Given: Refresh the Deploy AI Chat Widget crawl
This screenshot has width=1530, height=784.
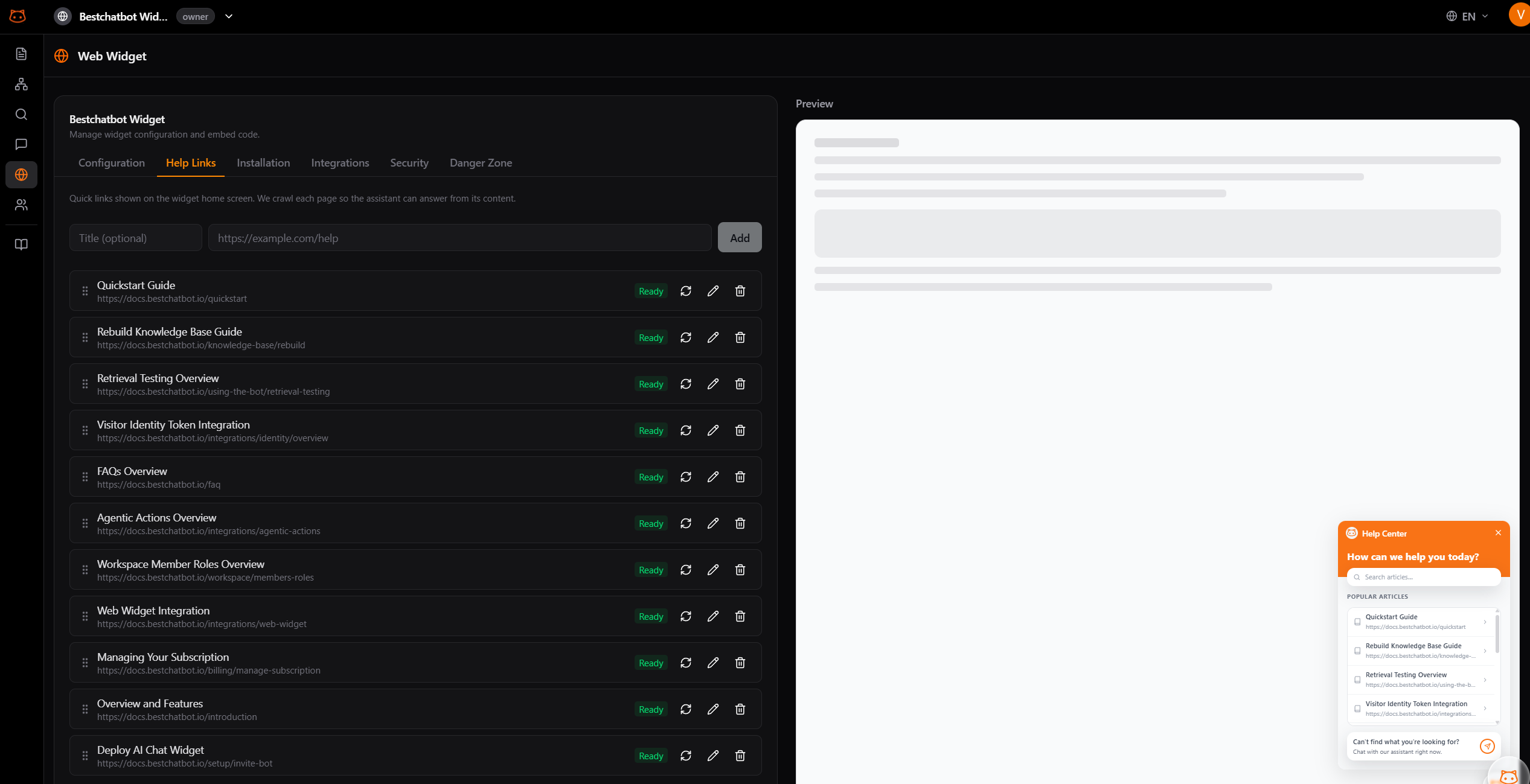Looking at the screenshot, I should pos(686,756).
